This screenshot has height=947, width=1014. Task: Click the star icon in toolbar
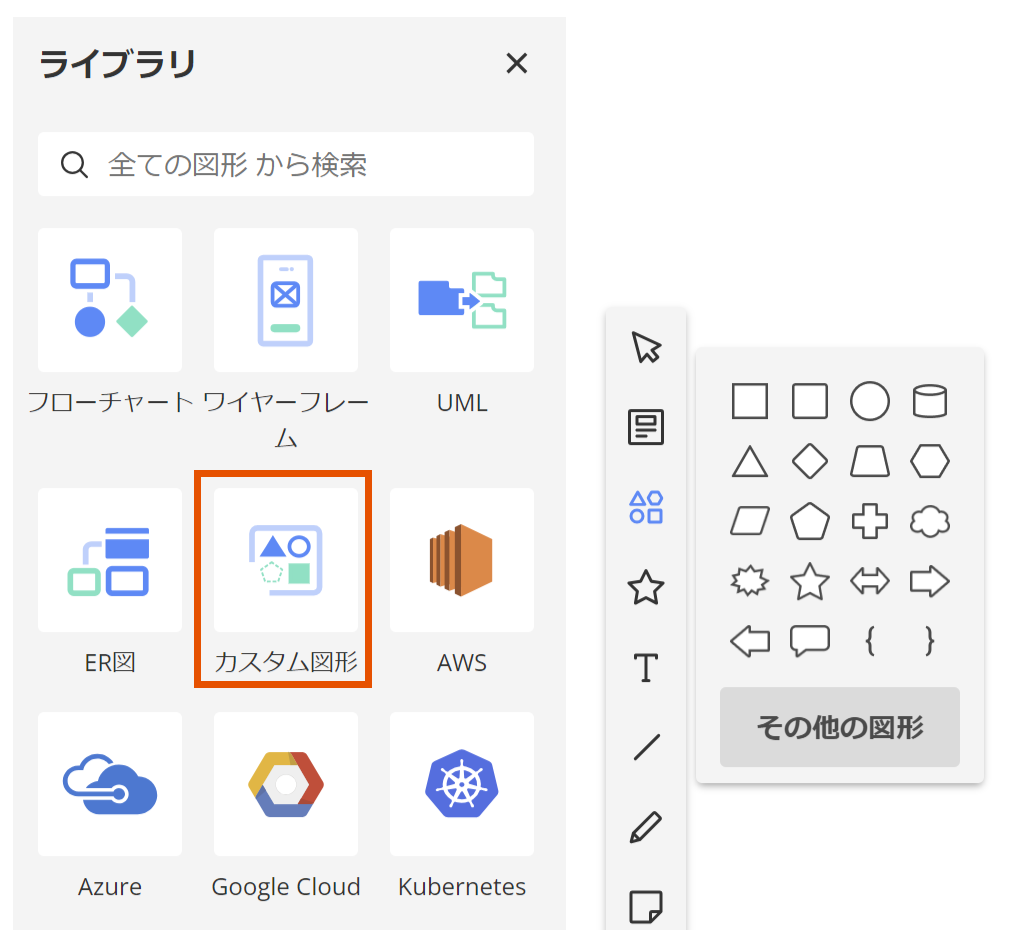click(646, 587)
